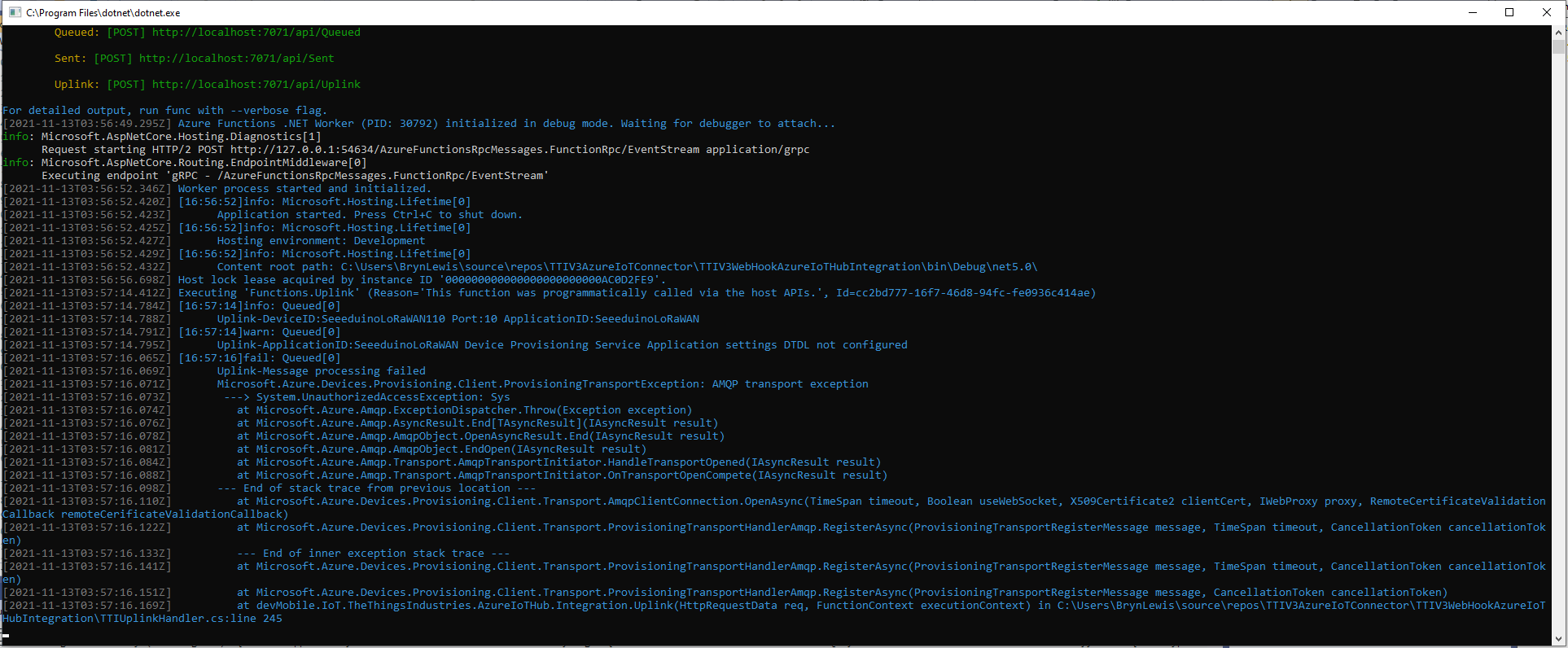Click the Content root path line
1568x648 pixels.
(x=627, y=267)
